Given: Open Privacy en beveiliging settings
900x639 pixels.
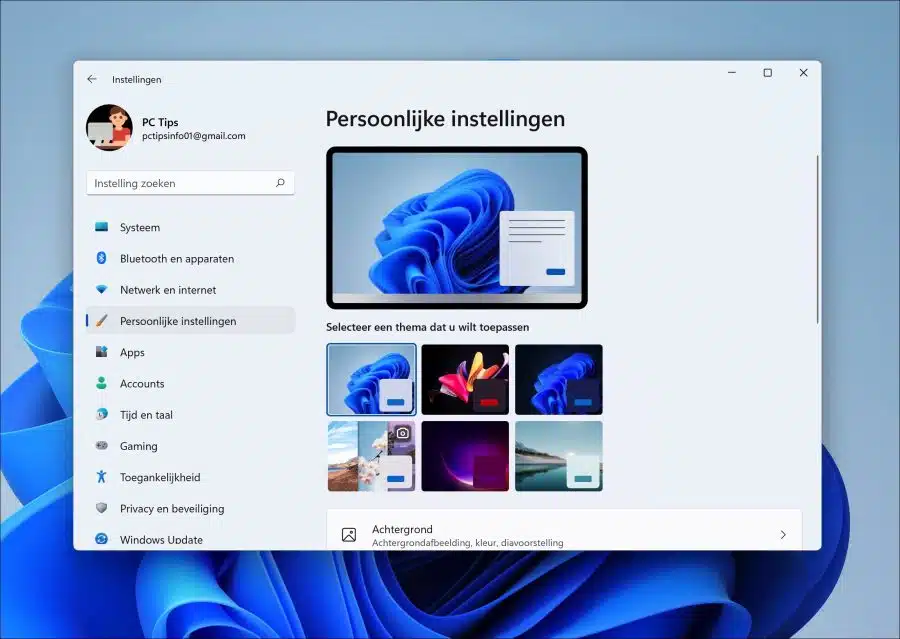Looking at the screenshot, I should click(x=191, y=508).
